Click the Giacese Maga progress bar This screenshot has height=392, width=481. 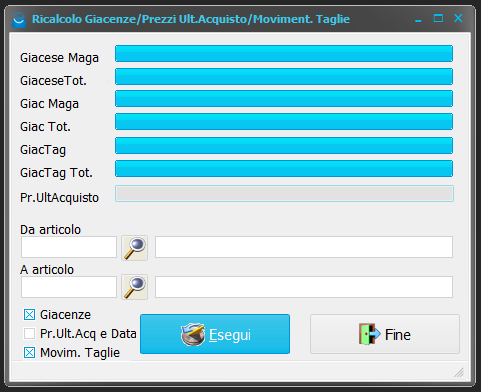(284, 54)
